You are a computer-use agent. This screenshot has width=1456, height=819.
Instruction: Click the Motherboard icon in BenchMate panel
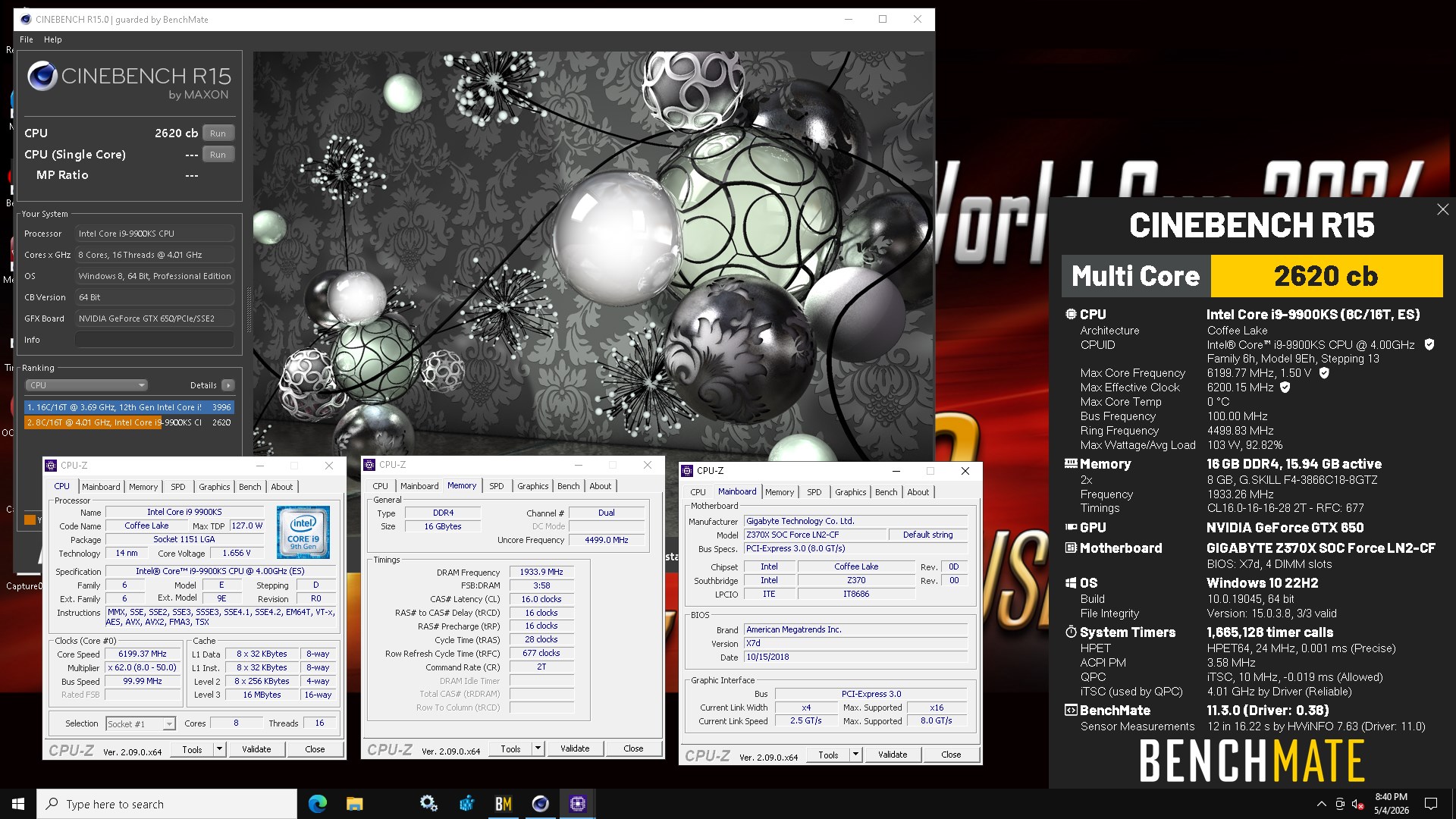pyautogui.click(x=1071, y=548)
